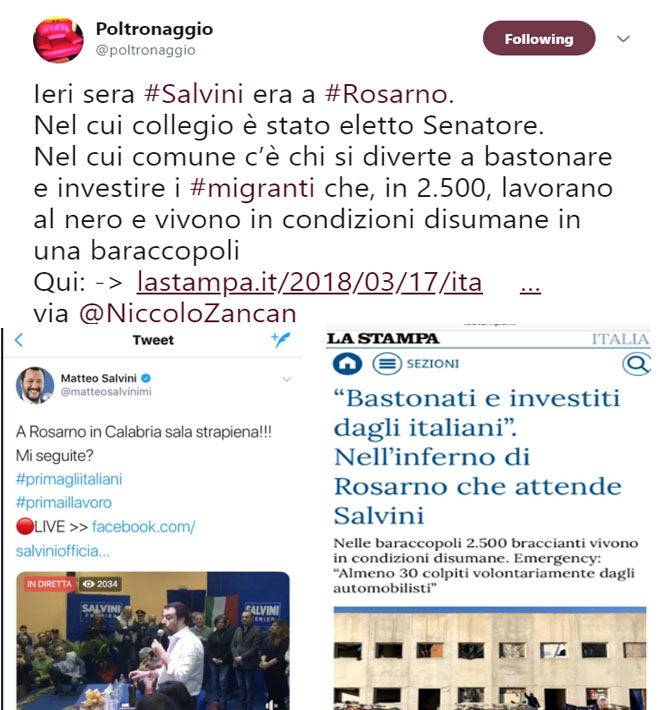665x710 pixels.
Task: Open the La Stampa search magnifier
Action: (636, 364)
